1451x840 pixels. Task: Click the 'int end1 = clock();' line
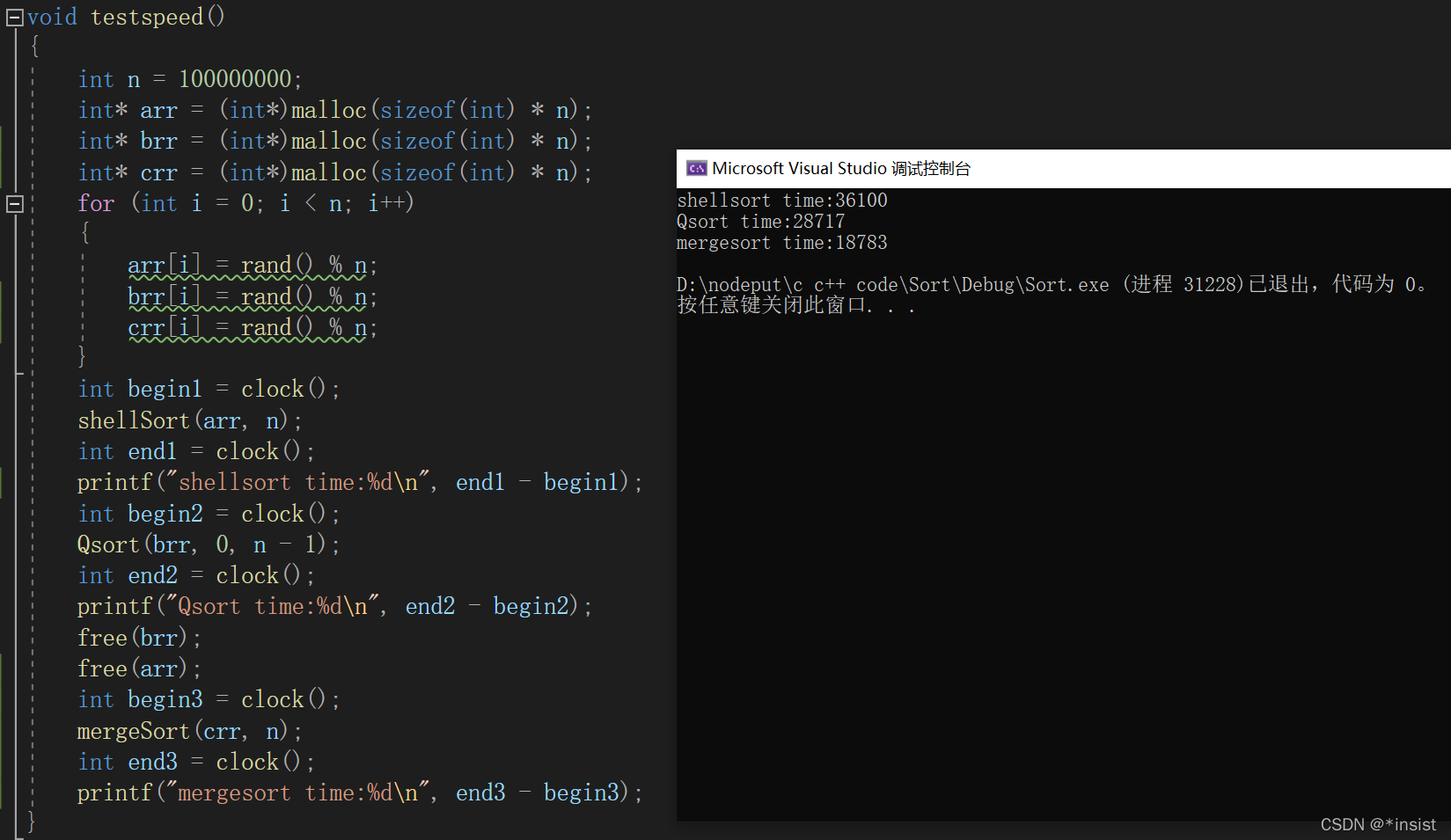coord(196,451)
